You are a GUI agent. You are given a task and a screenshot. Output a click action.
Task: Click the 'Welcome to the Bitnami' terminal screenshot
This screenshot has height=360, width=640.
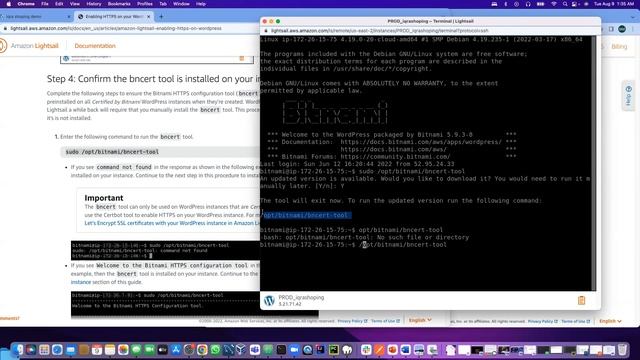pos(165,304)
